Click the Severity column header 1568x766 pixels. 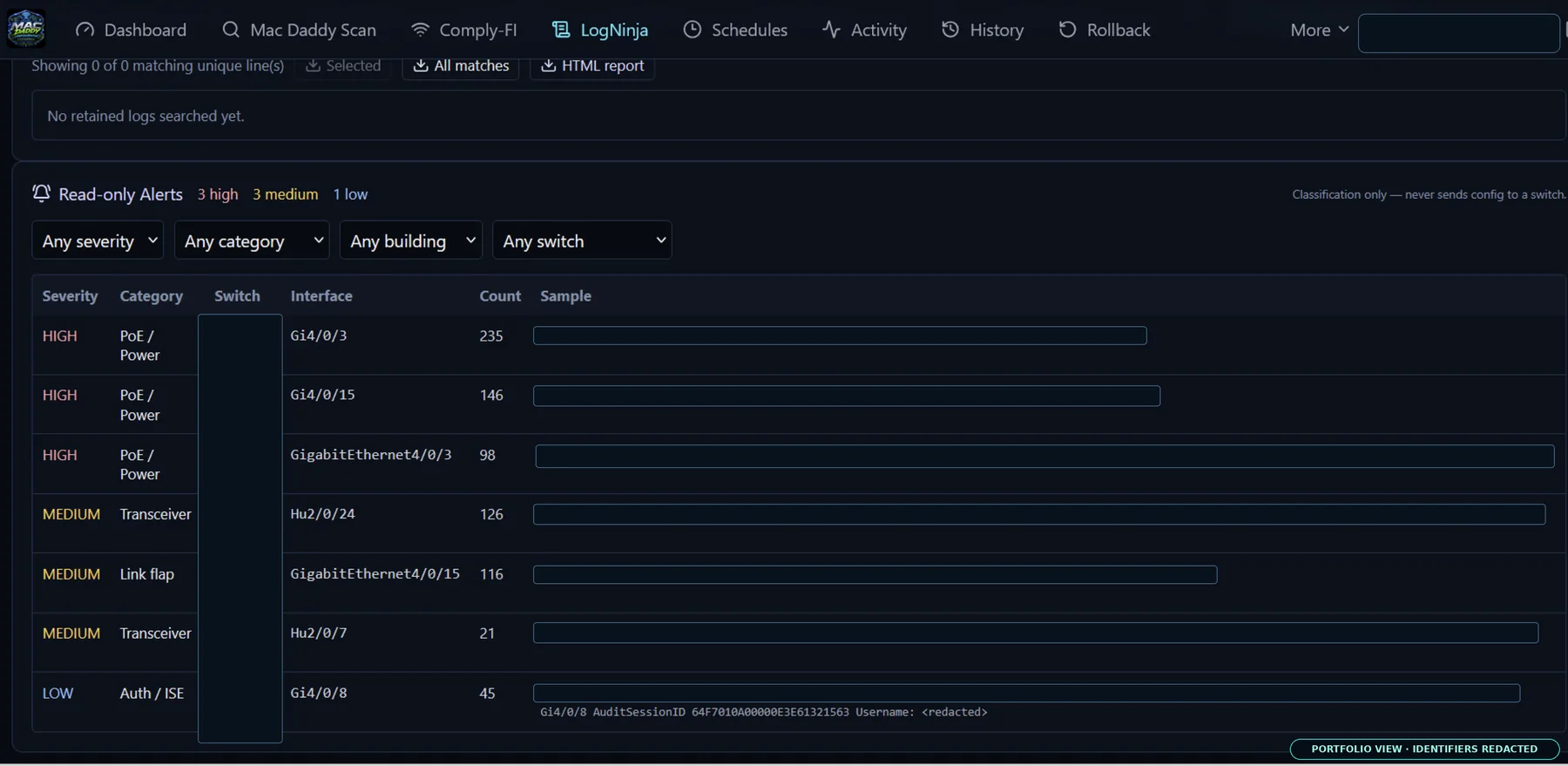(x=70, y=295)
